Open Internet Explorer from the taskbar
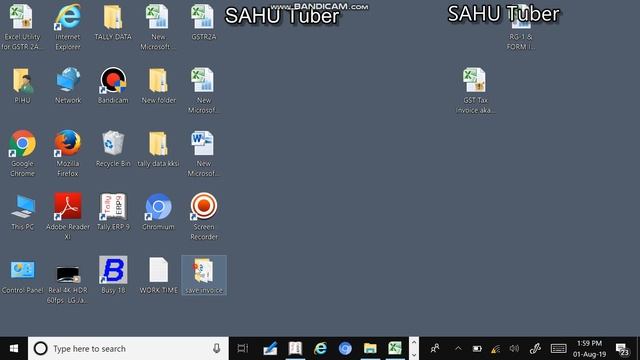640x360 pixels. (x=320, y=349)
